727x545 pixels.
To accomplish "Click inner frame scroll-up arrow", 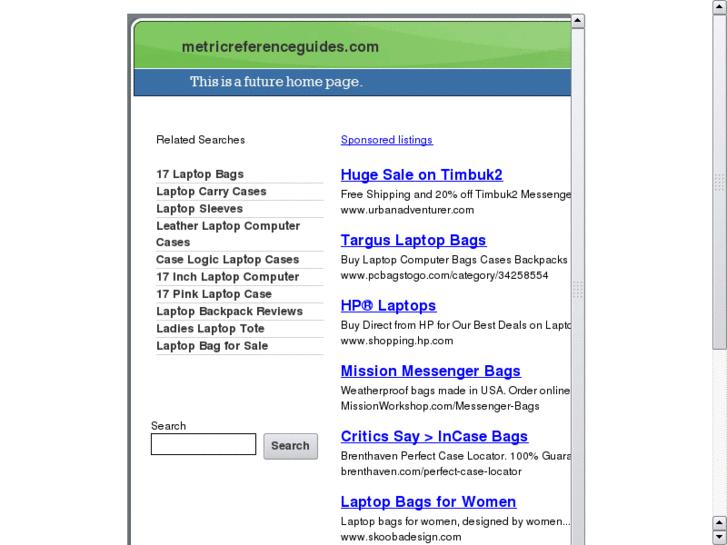I will click(x=578, y=21).
